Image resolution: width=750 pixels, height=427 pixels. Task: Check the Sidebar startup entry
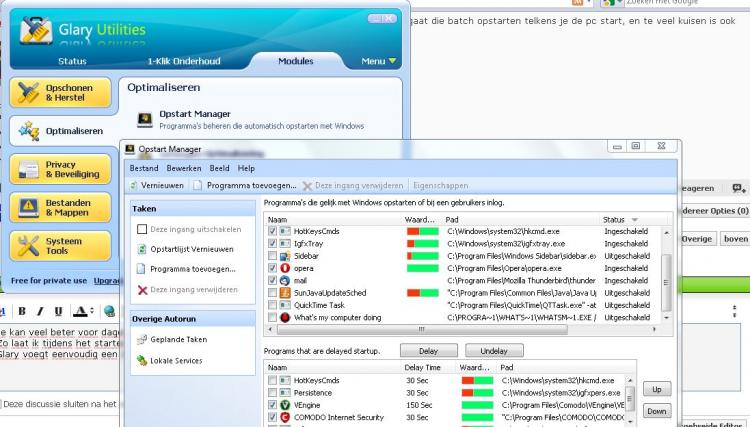pos(272,256)
